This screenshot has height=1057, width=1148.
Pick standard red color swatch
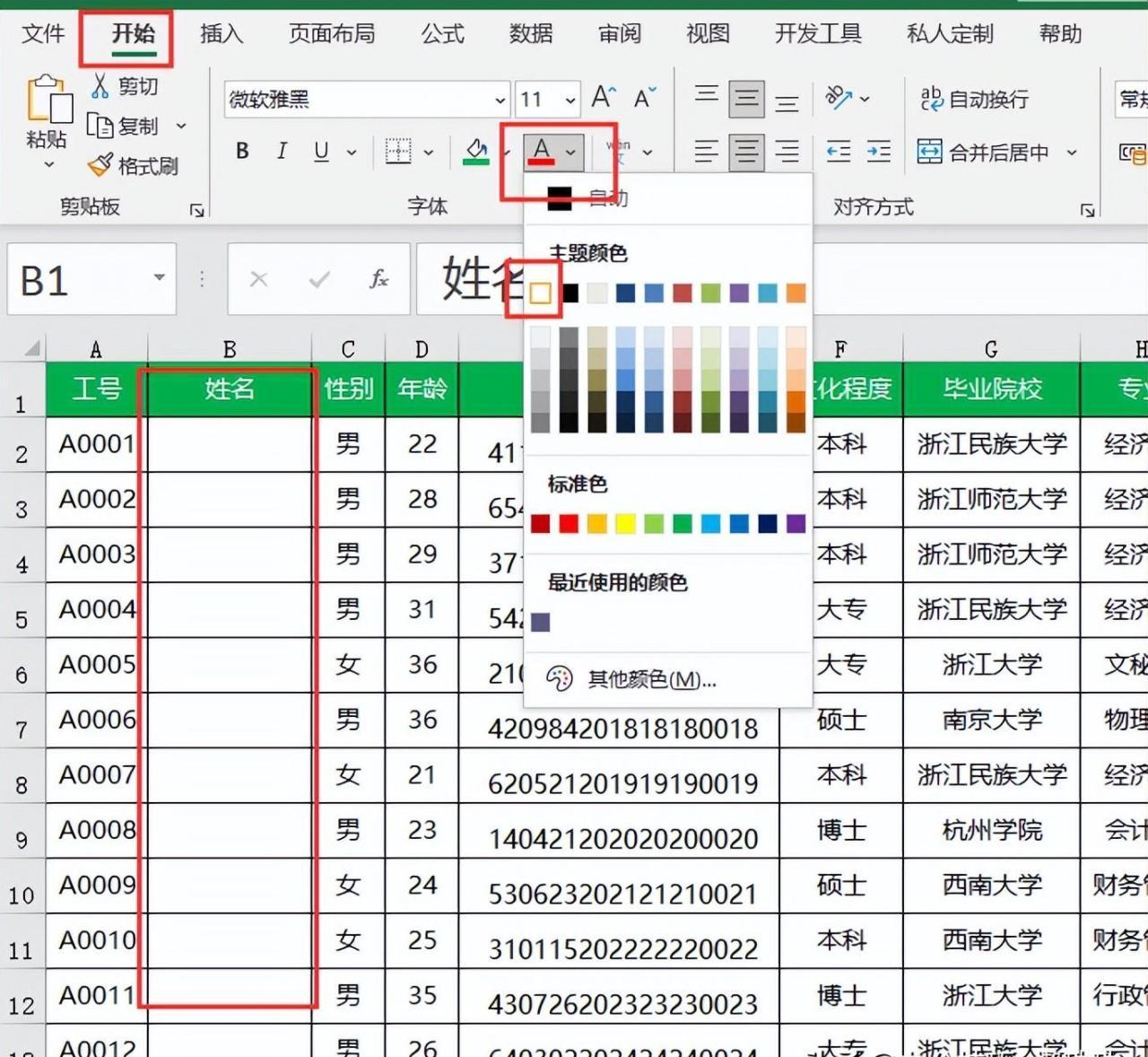point(569,523)
